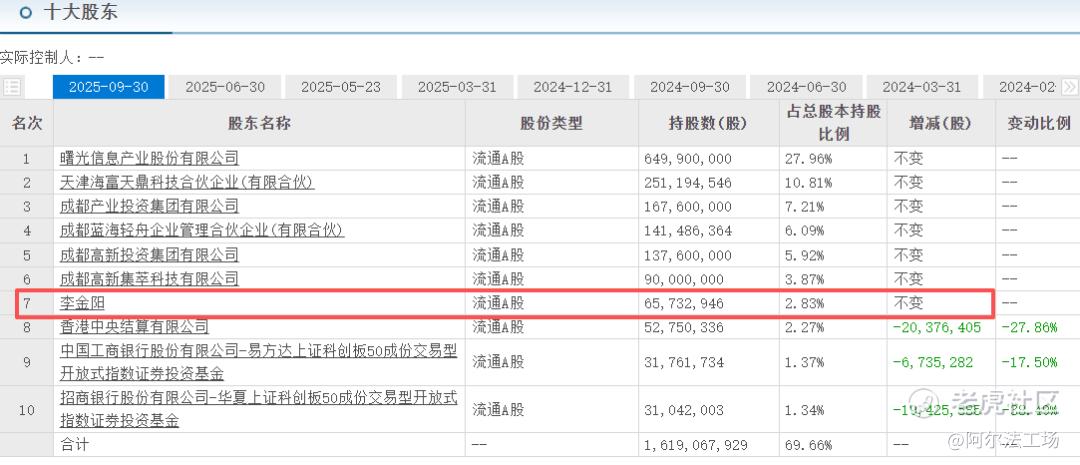
Task: Click the list icon left of date tabs
Action: pyautogui.click(x=11, y=87)
